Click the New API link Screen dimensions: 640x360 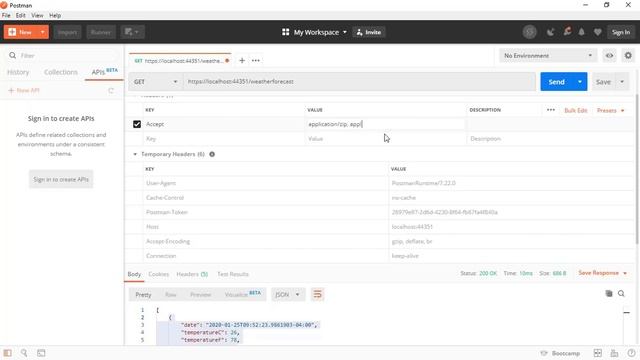point(24,90)
